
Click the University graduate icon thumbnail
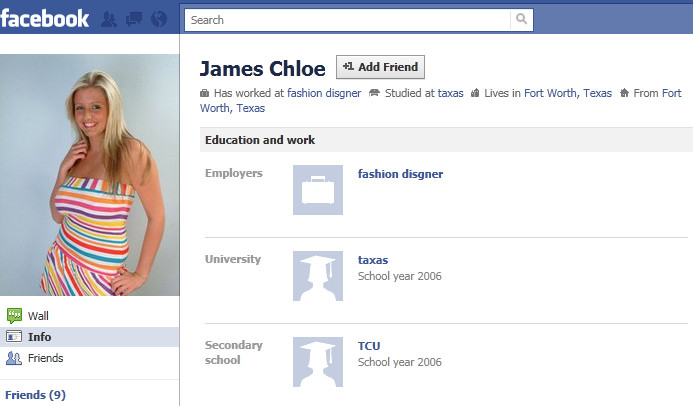point(318,276)
